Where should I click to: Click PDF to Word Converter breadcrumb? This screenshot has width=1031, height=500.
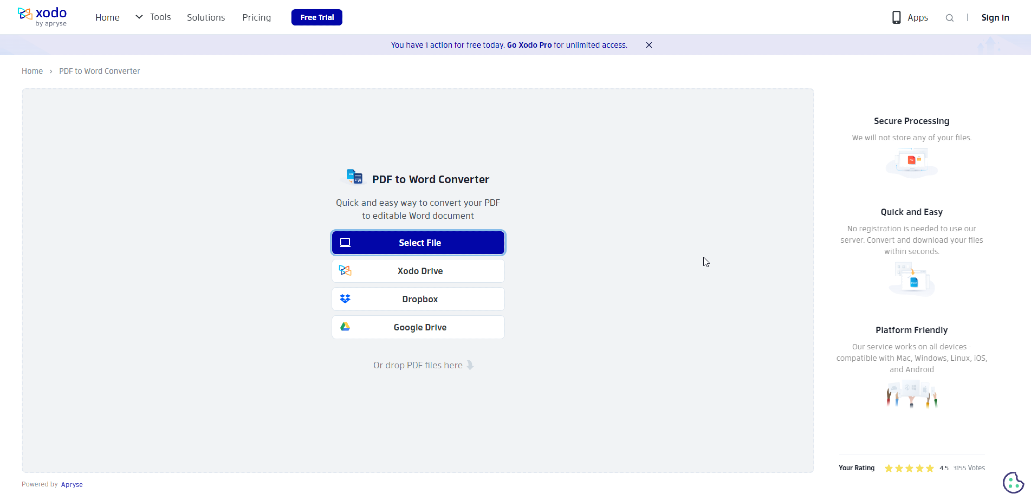100,71
